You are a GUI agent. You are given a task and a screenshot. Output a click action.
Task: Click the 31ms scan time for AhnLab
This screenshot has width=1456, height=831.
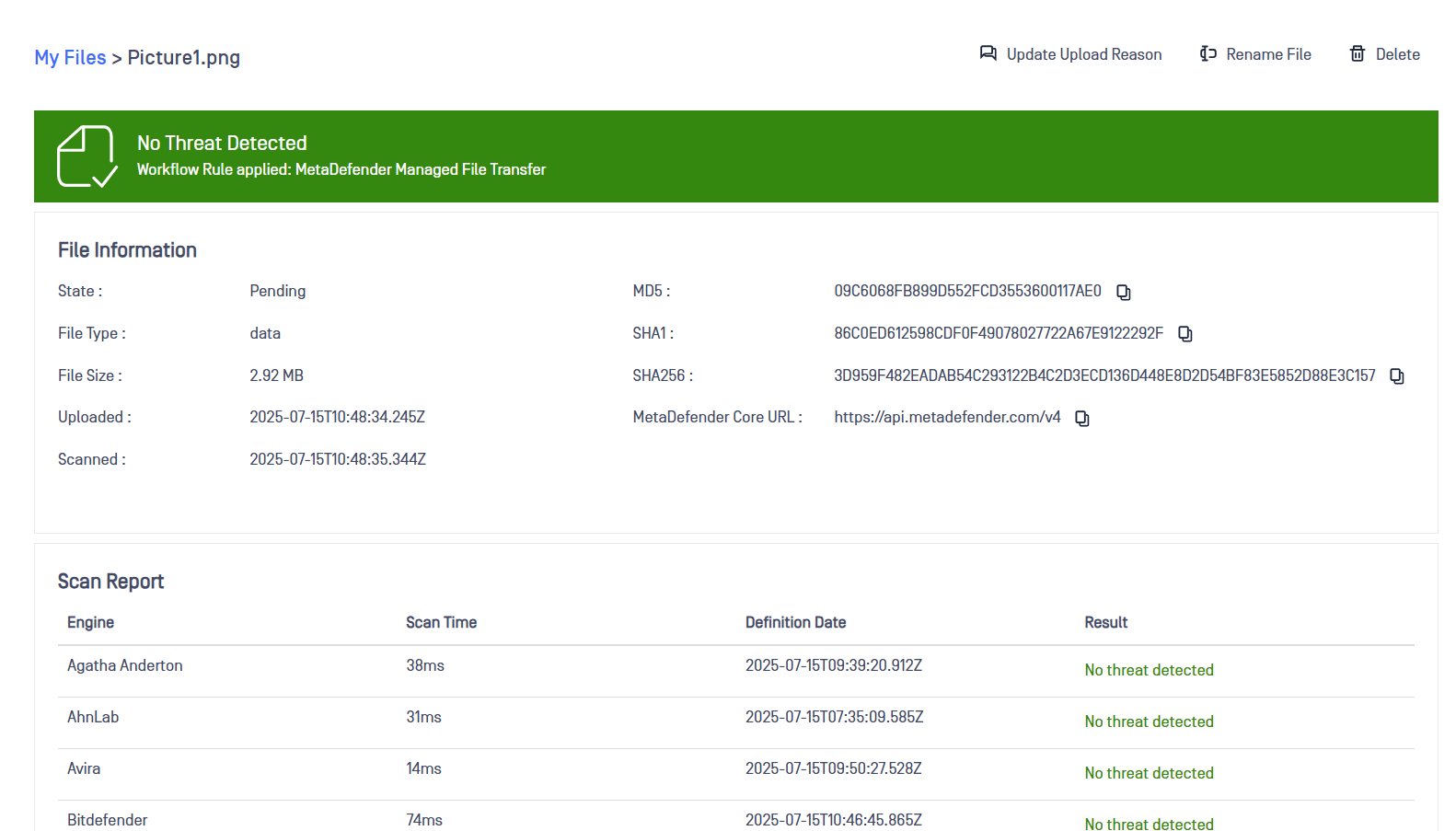pos(423,717)
